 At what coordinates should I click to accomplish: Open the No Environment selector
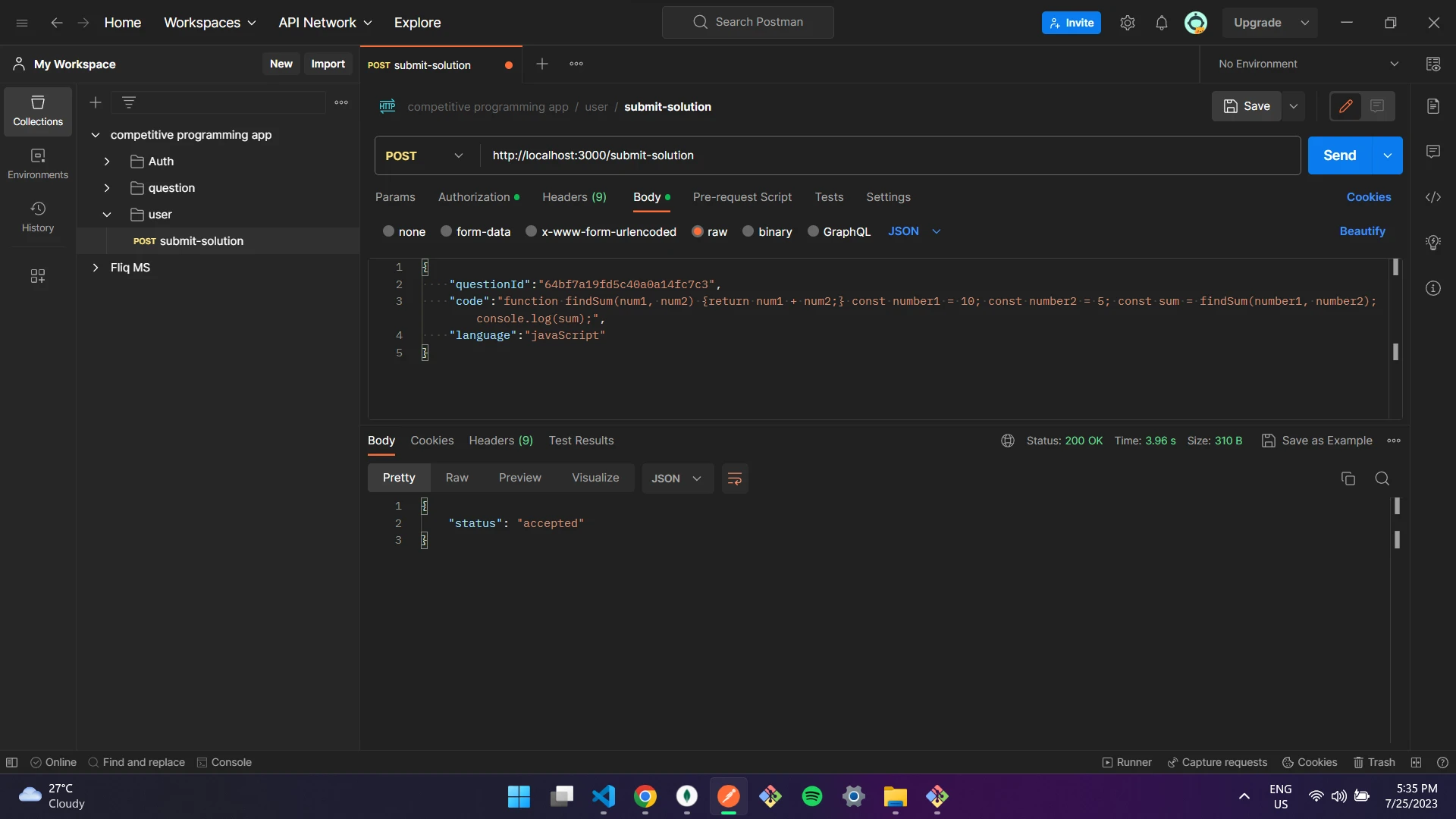tap(1308, 64)
